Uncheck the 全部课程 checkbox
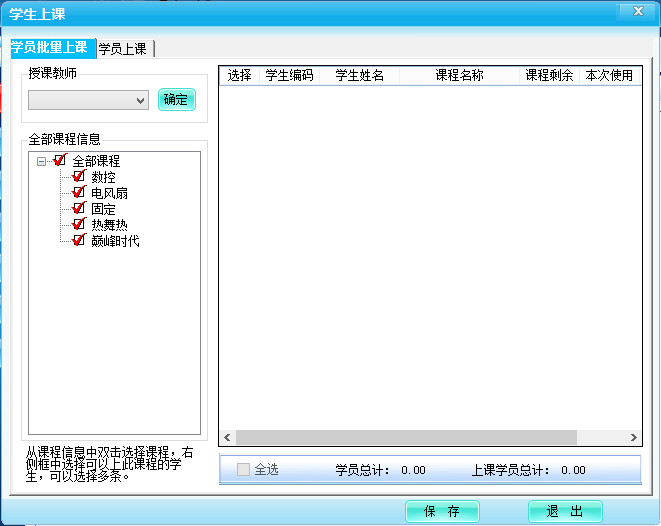 click(x=60, y=160)
